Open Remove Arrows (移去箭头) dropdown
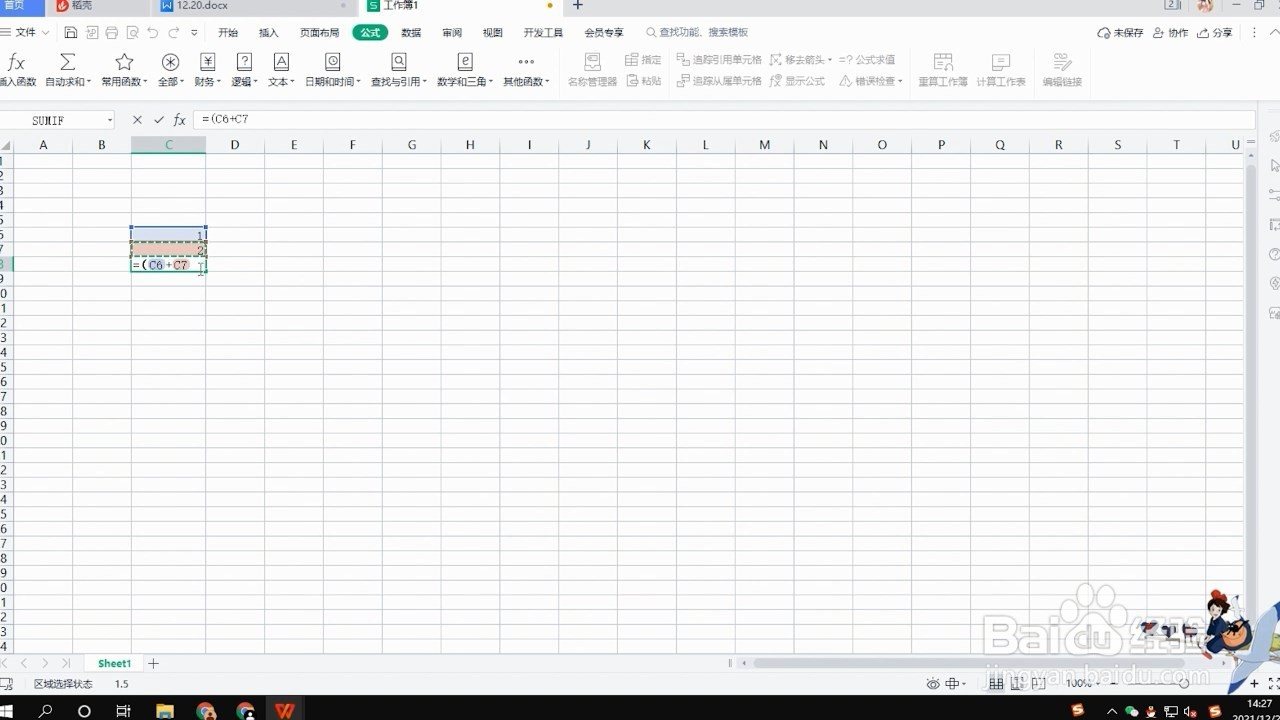1280x720 pixels. (x=801, y=60)
